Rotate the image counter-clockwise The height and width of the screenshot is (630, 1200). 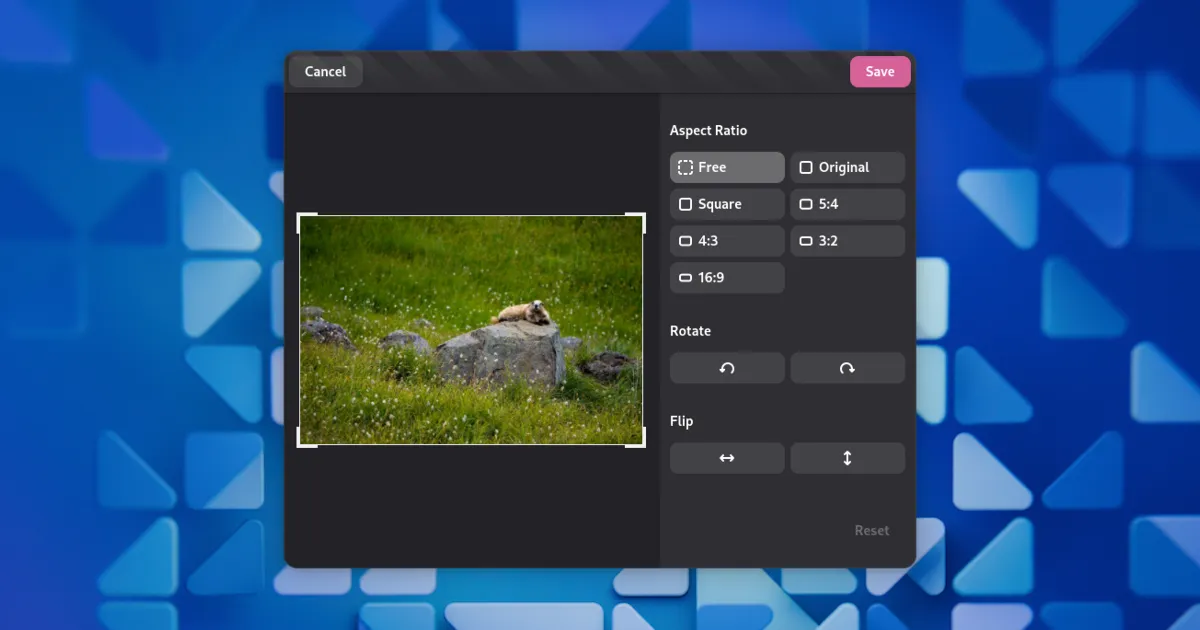pos(727,368)
